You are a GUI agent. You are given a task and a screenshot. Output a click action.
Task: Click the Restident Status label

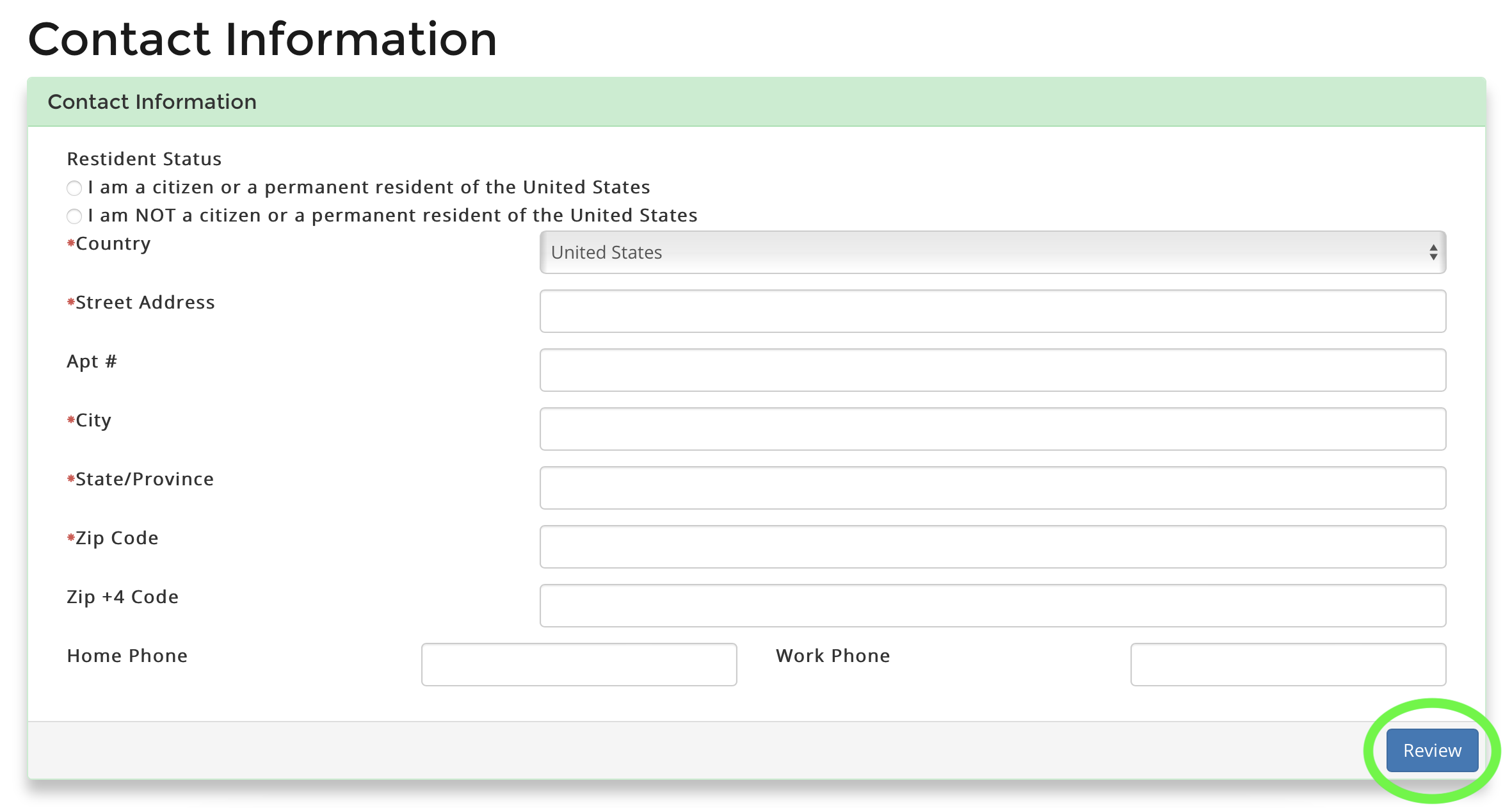click(x=143, y=158)
